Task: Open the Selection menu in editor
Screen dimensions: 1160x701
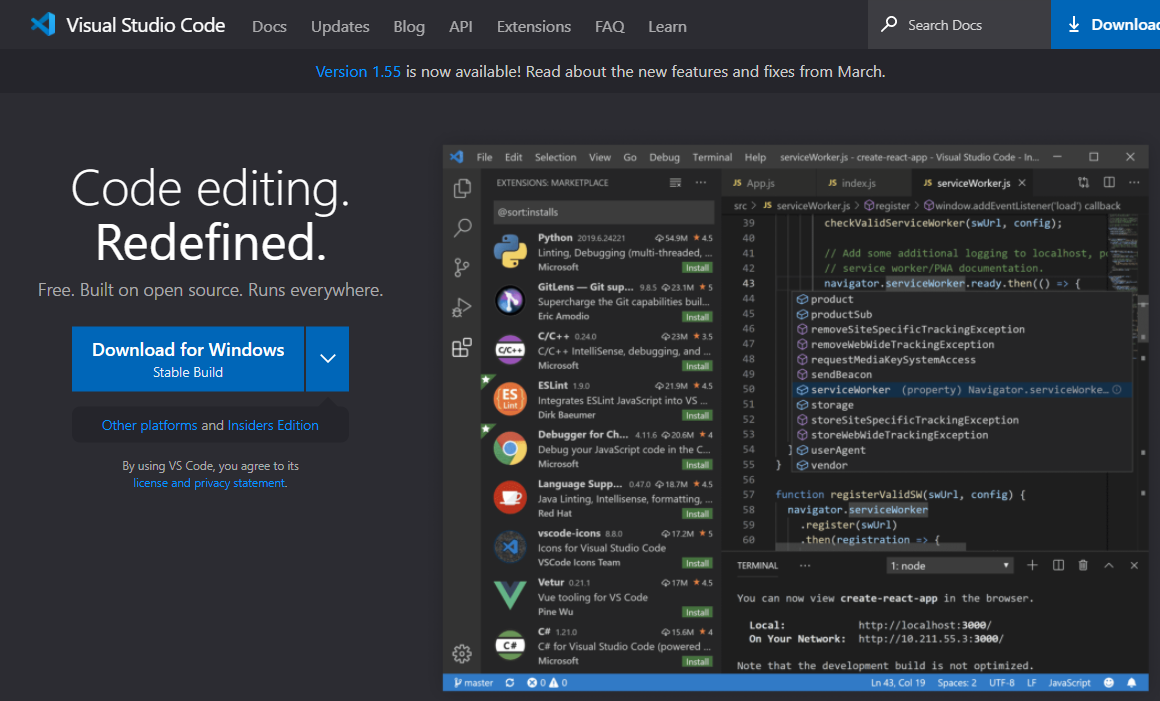Action: (x=556, y=157)
